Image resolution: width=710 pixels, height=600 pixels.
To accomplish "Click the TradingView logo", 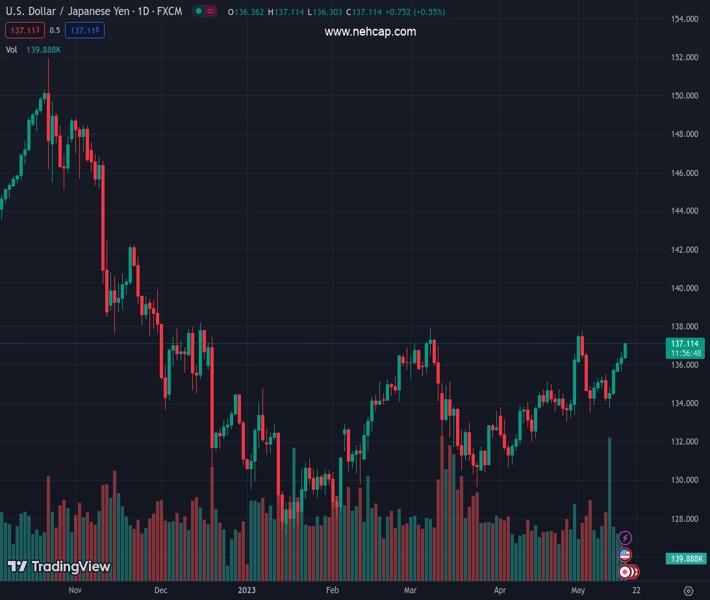I will (59, 567).
